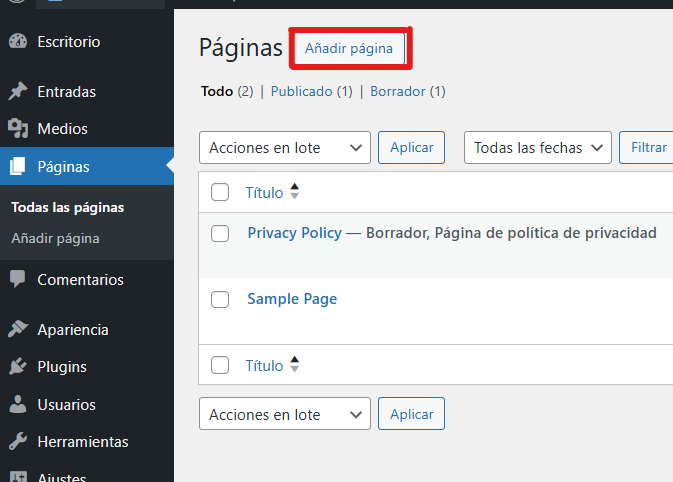
Task: Click the Añadir página button at top
Action: pos(349,48)
